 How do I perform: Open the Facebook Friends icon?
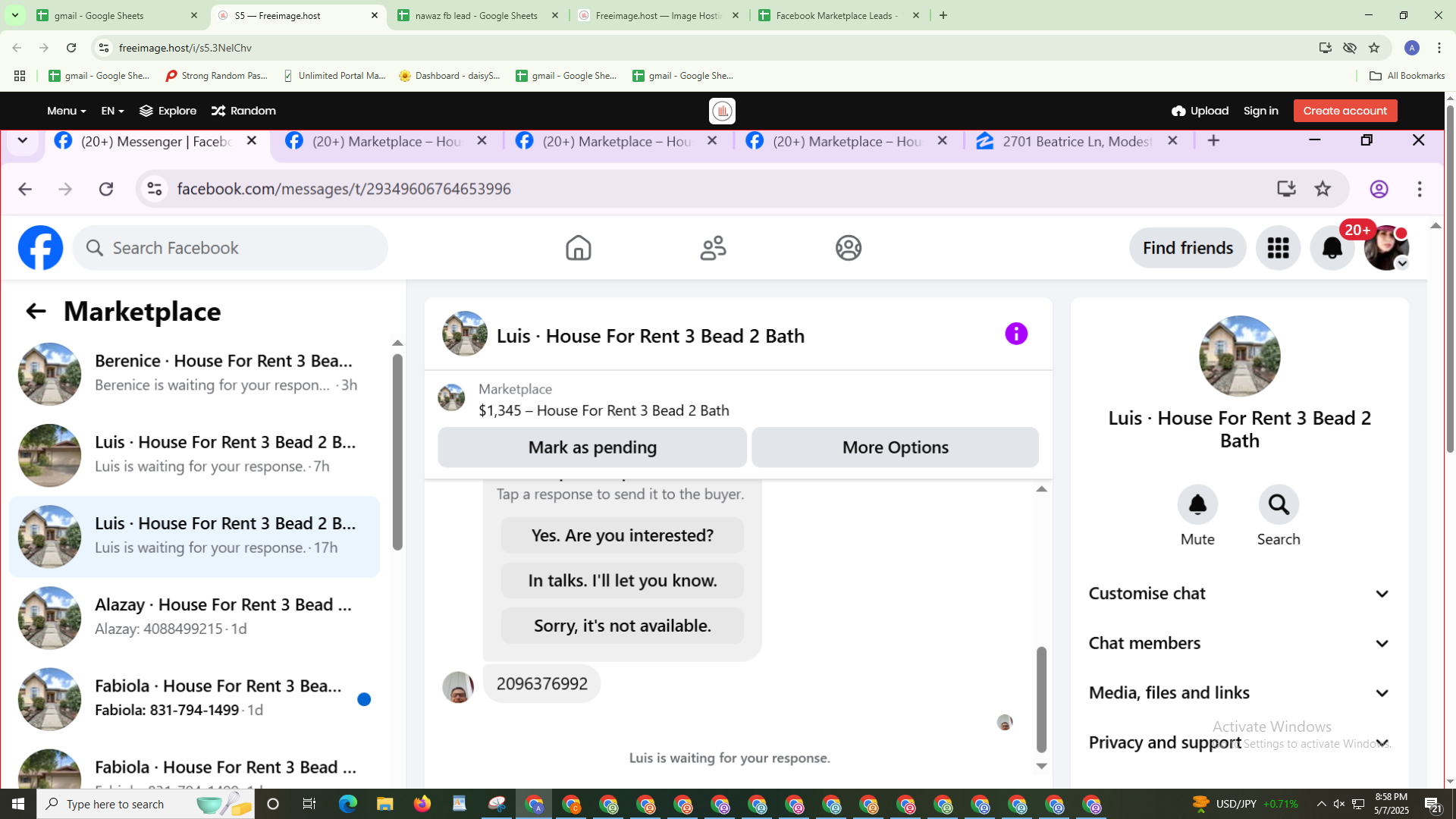713,248
